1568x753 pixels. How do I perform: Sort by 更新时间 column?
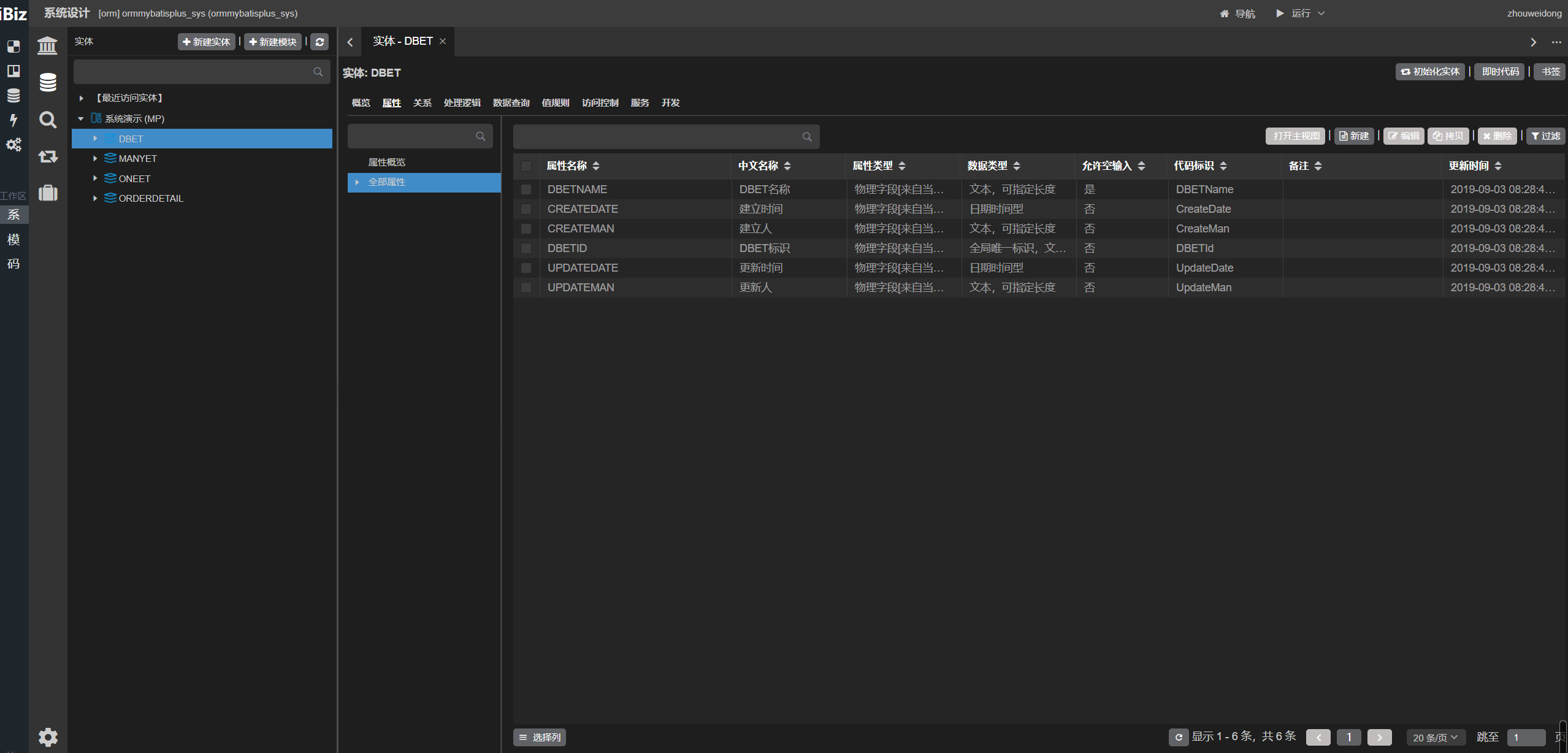(1498, 166)
